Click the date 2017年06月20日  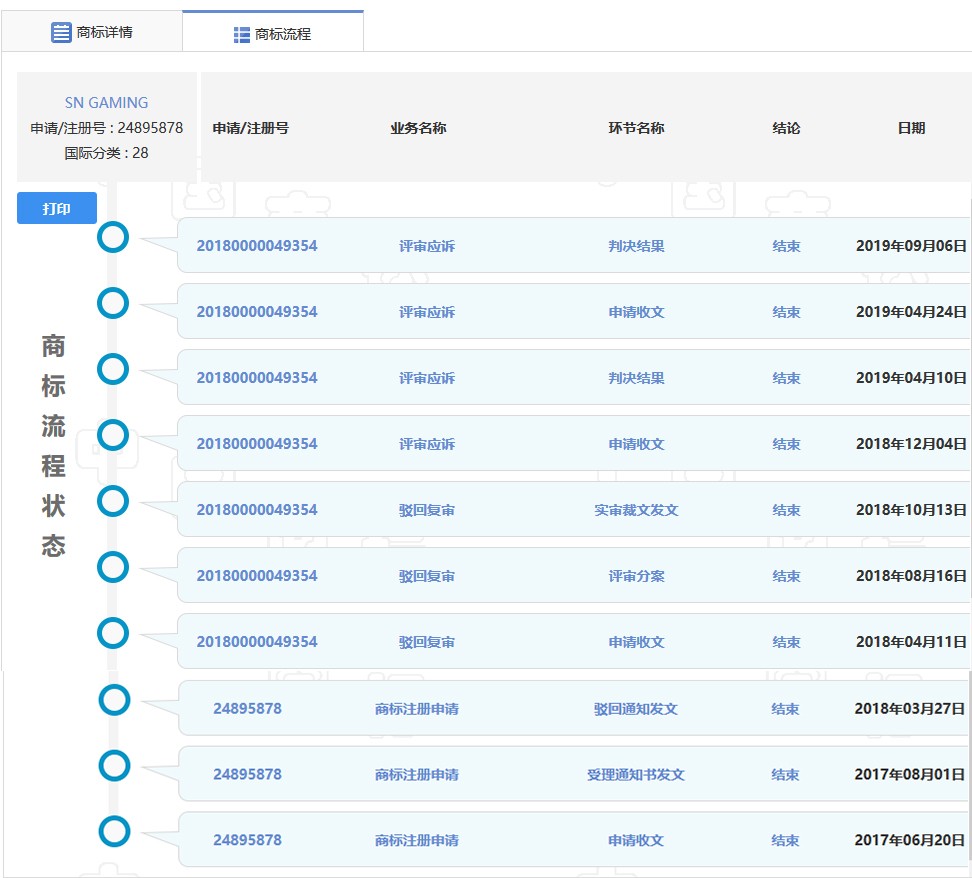pos(909,840)
